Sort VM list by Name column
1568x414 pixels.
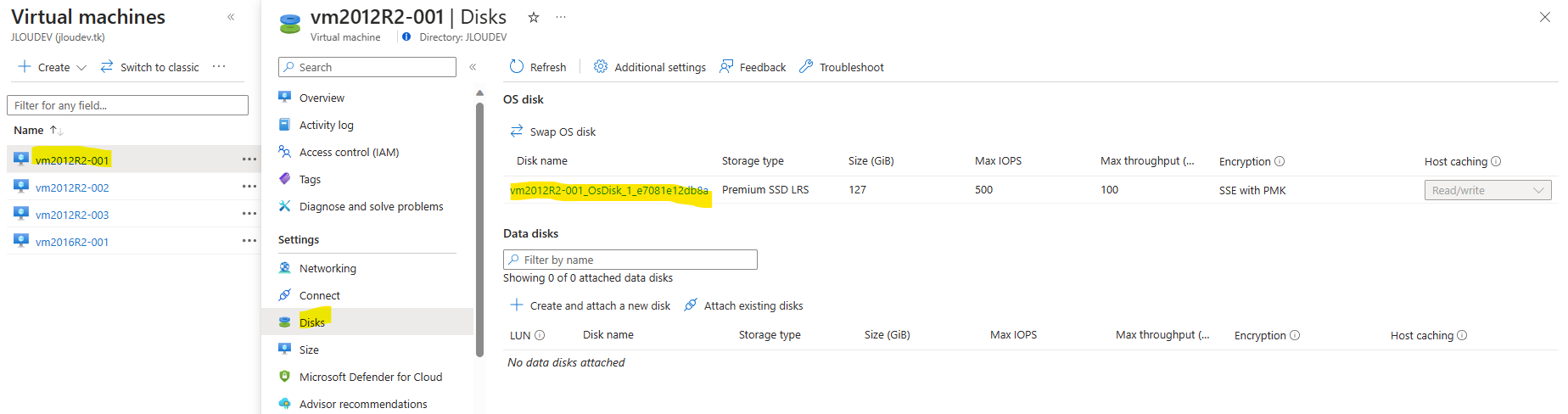click(x=37, y=130)
